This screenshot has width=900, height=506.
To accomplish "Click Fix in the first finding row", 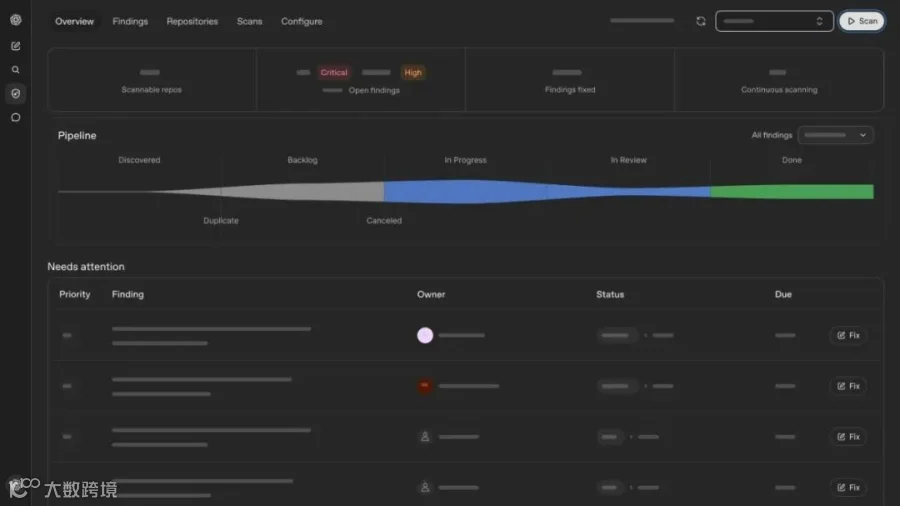I will [x=848, y=336].
